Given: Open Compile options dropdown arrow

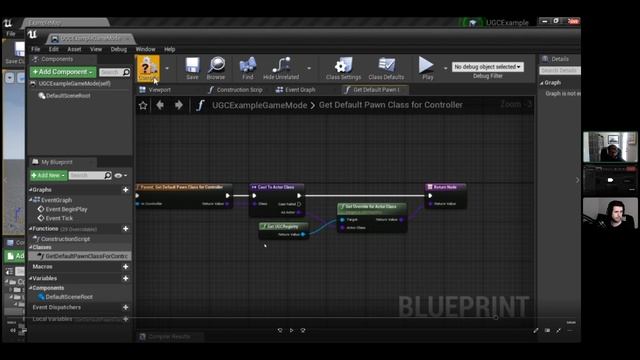Looking at the screenshot, I should (x=167, y=68).
